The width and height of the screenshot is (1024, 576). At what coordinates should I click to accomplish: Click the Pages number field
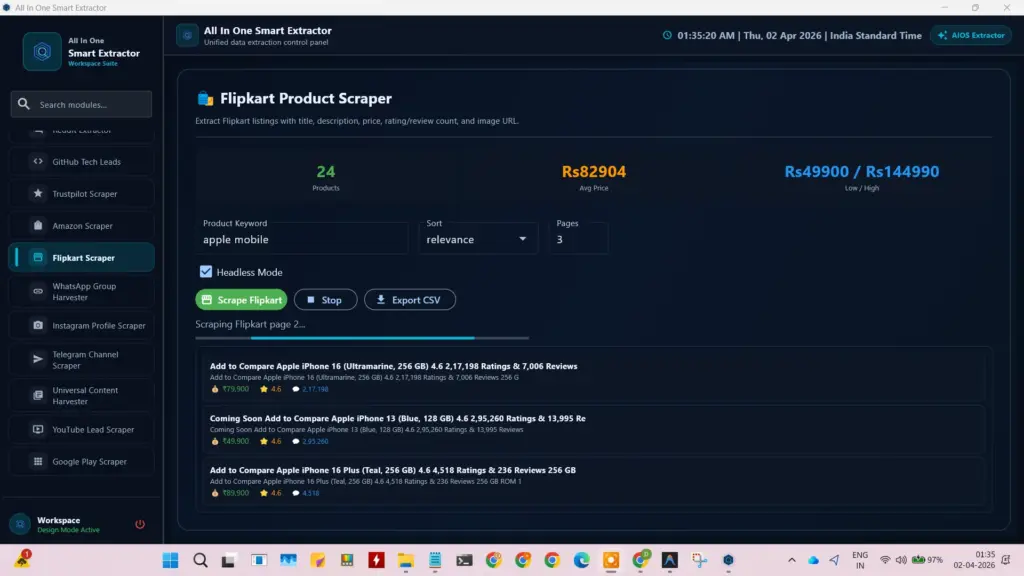[579, 240]
